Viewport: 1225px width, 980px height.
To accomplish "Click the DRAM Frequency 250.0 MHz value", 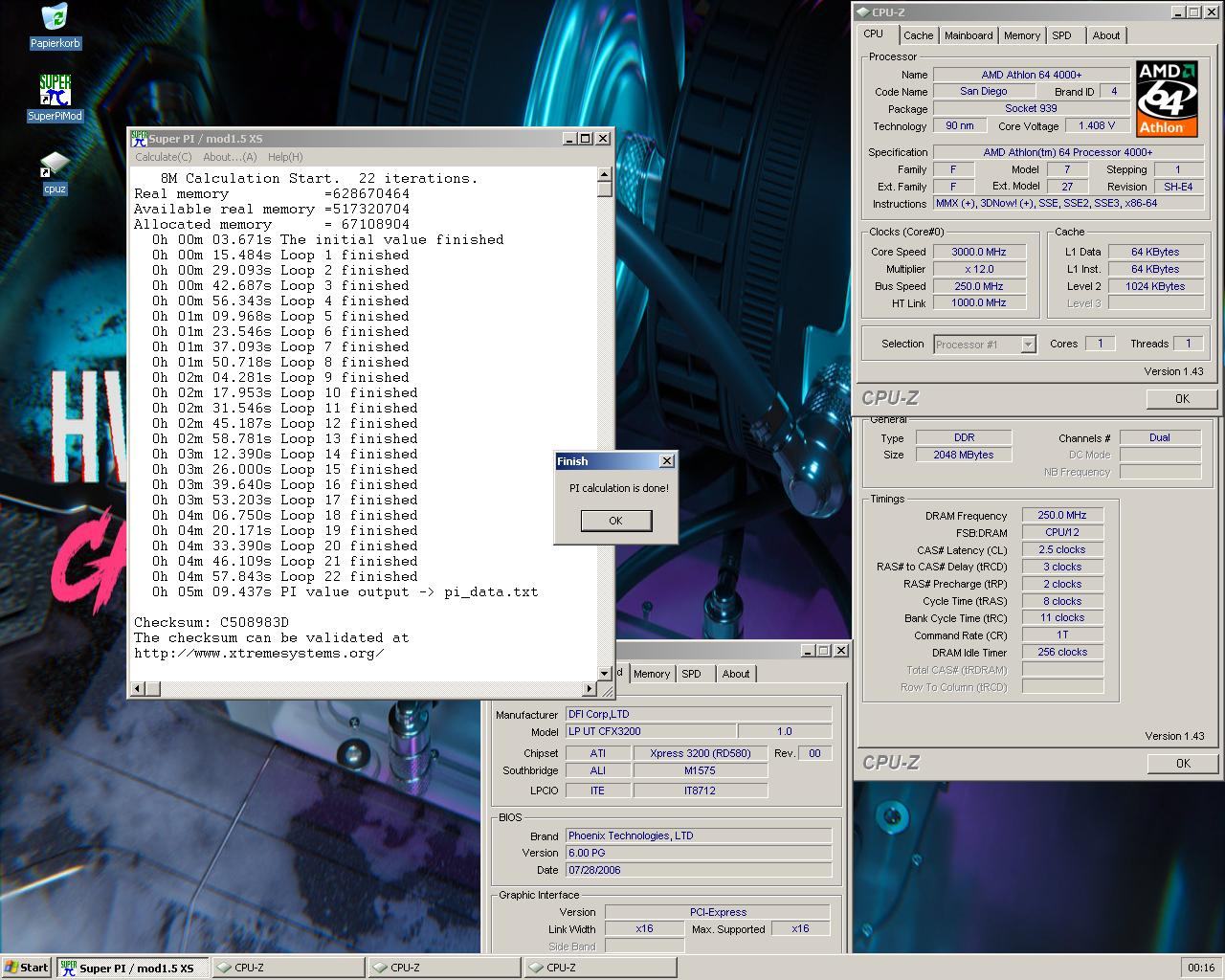I will [1062, 515].
